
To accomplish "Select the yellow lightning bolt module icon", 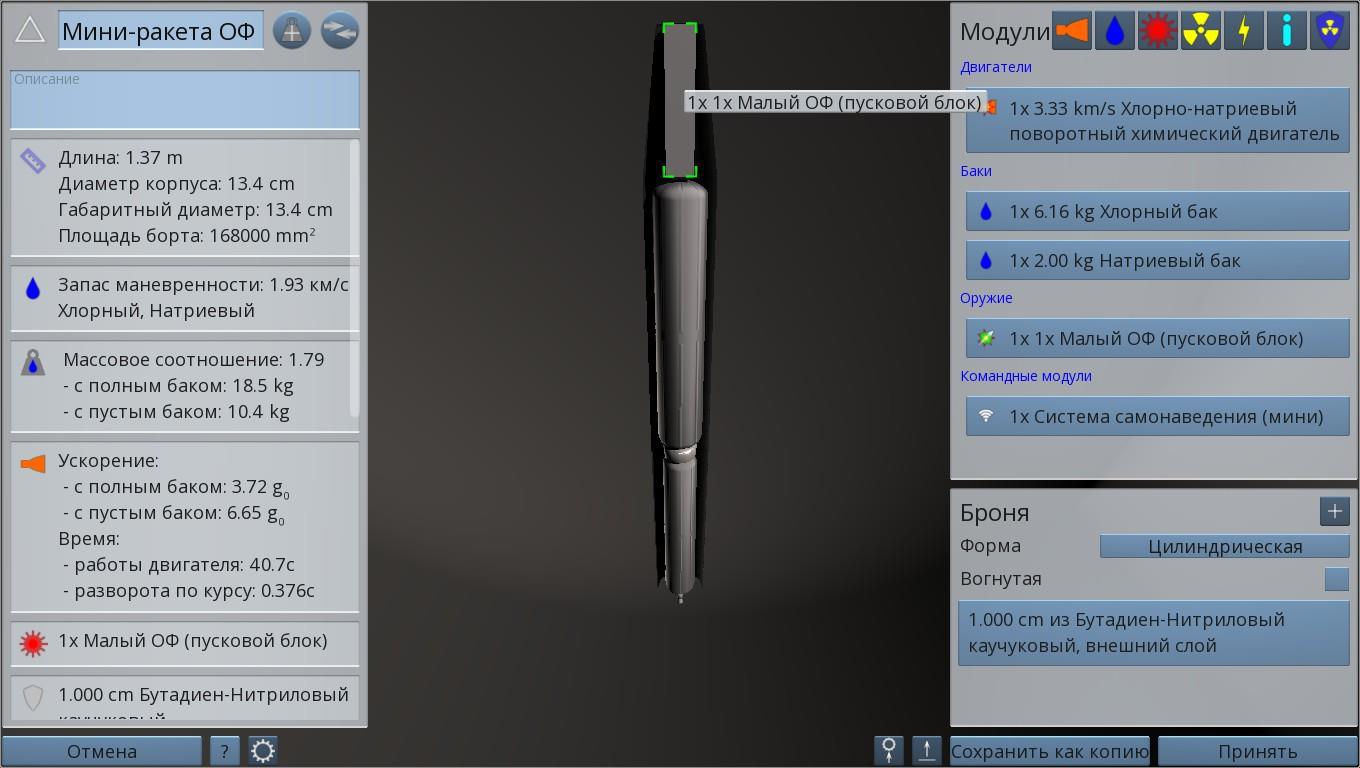I will pyautogui.click(x=1243, y=30).
